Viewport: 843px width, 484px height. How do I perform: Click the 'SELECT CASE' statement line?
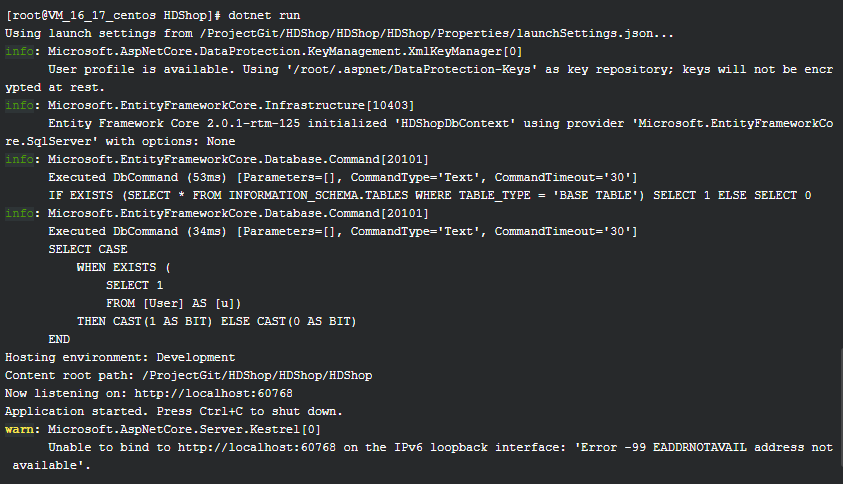(88, 250)
